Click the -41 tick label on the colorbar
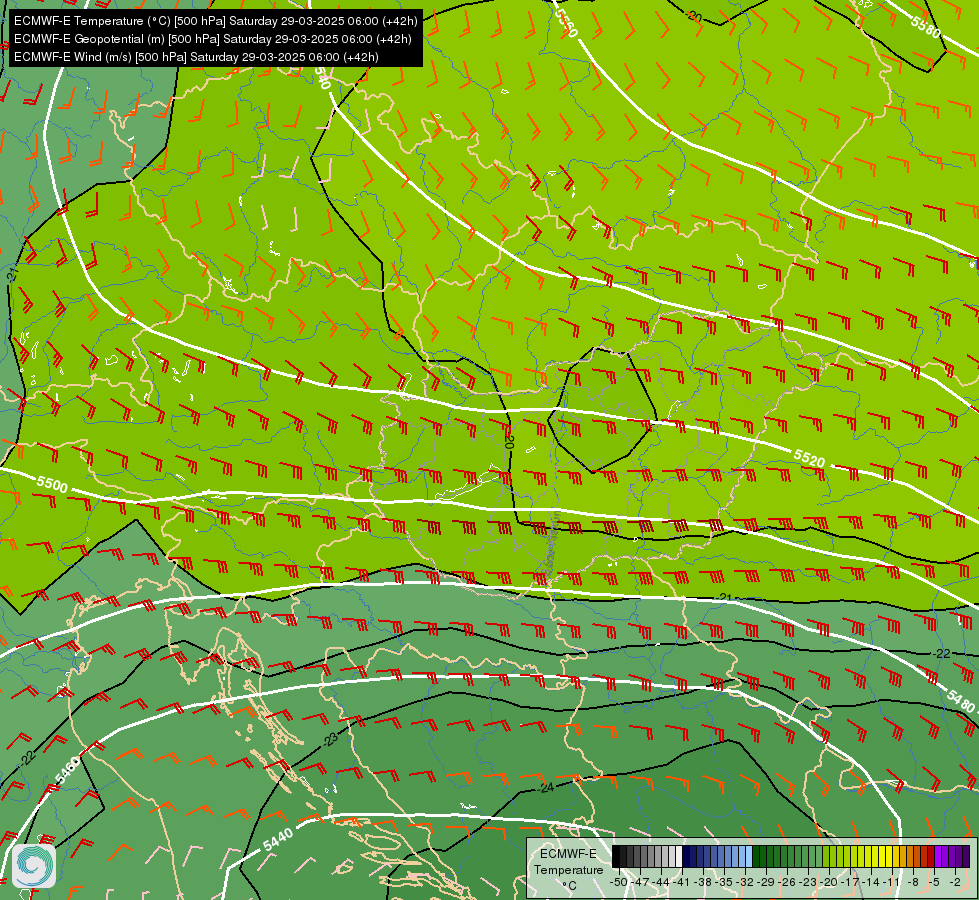Viewport: 979px width, 900px height. coord(682,882)
